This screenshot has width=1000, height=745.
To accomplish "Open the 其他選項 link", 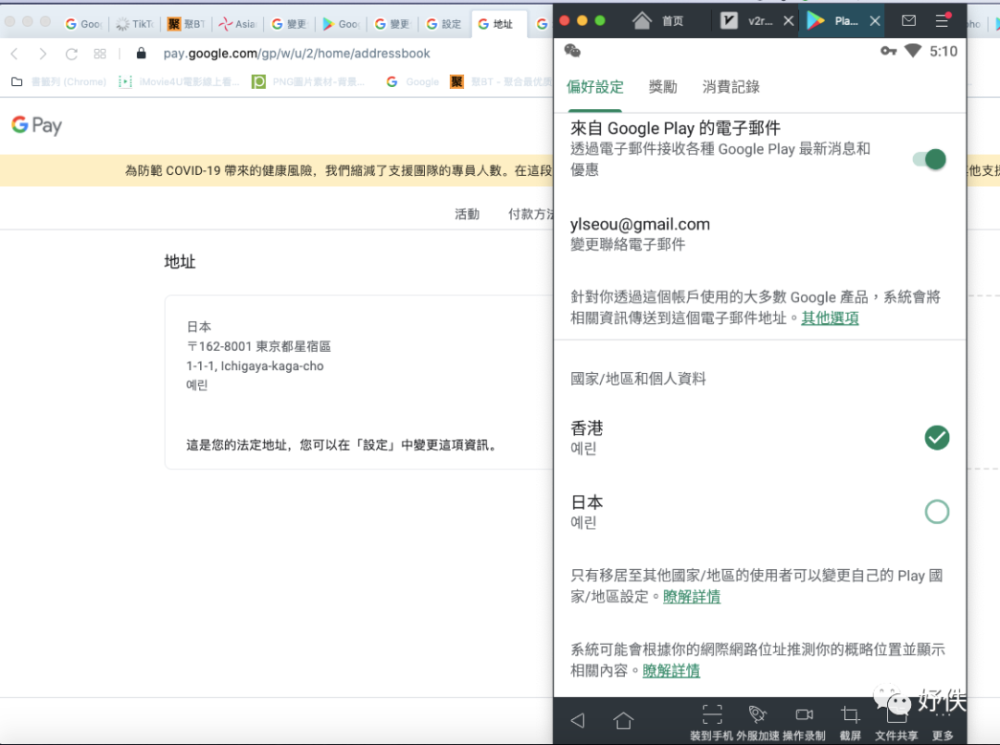I will point(830,318).
